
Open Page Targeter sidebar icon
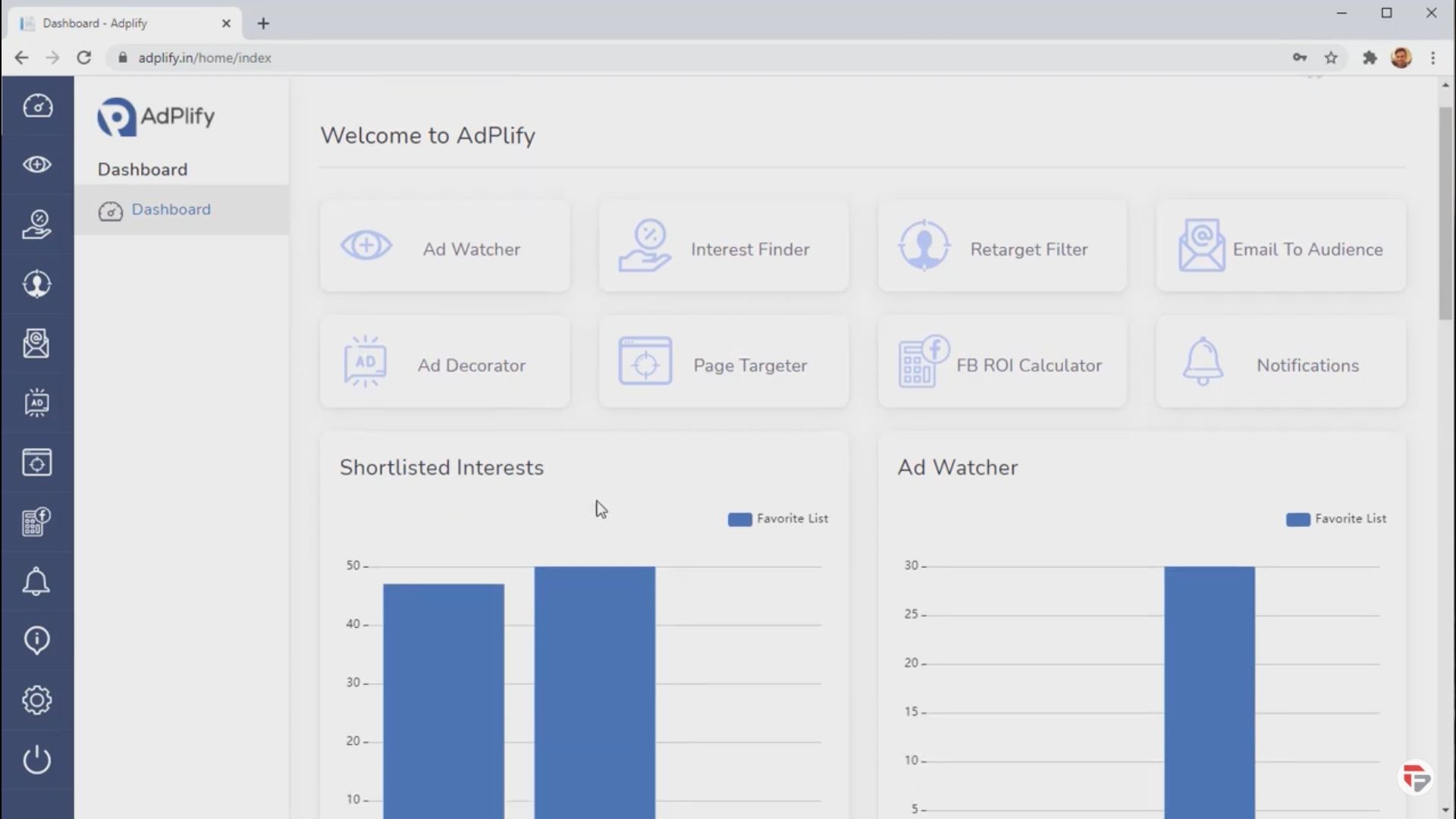click(x=36, y=462)
